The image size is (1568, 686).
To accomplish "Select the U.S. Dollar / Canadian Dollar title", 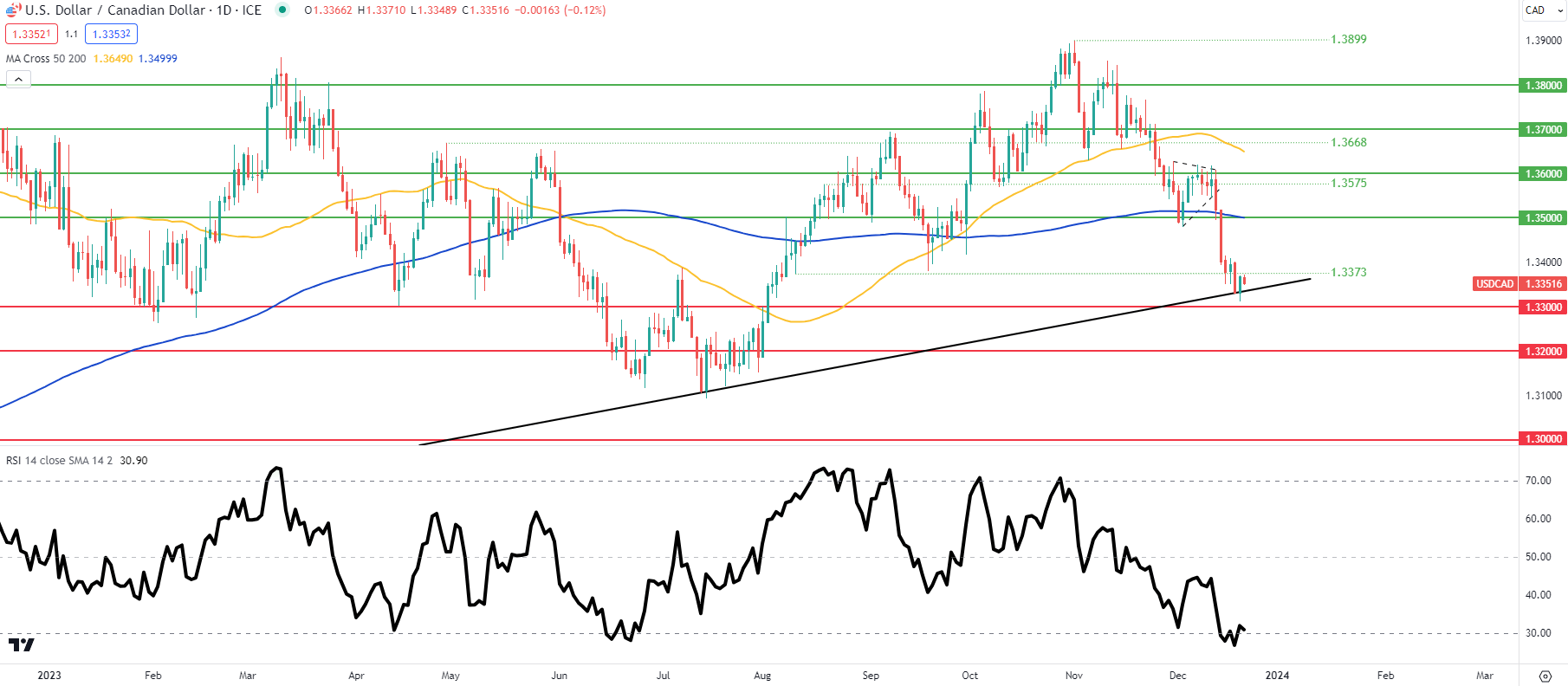I will (x=143, y=10).
